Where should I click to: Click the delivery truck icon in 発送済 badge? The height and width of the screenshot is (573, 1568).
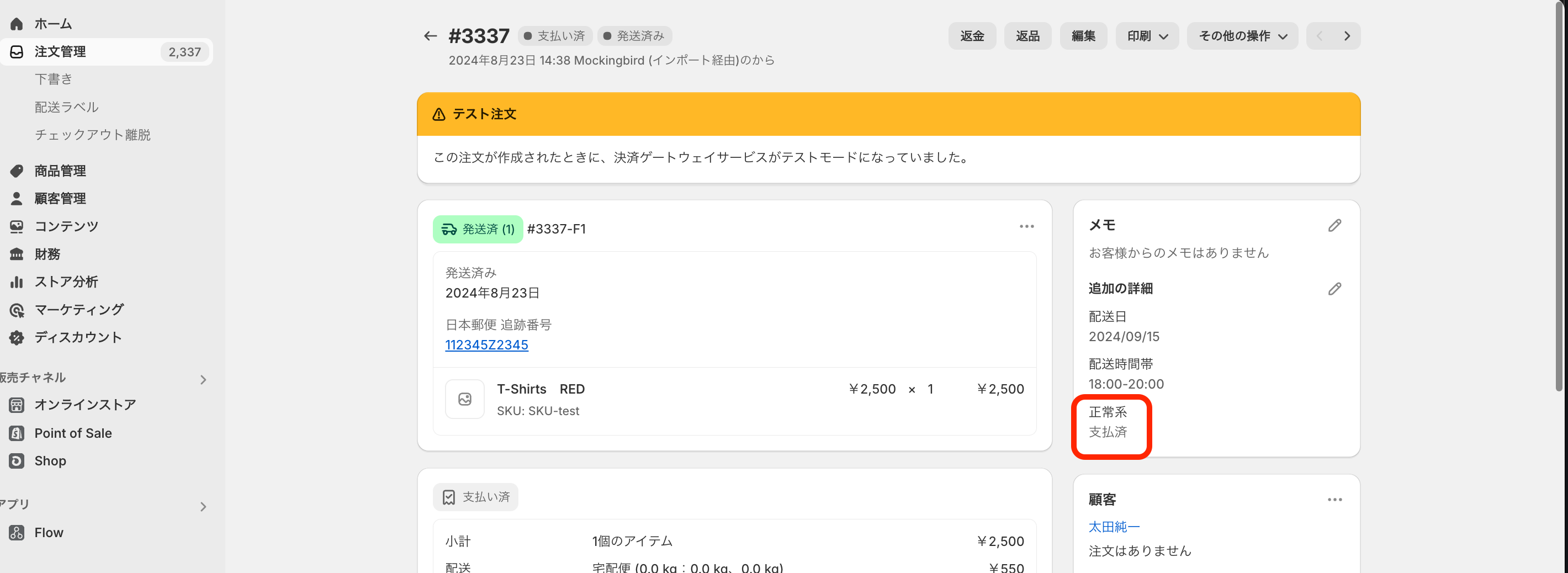point(449,229)
